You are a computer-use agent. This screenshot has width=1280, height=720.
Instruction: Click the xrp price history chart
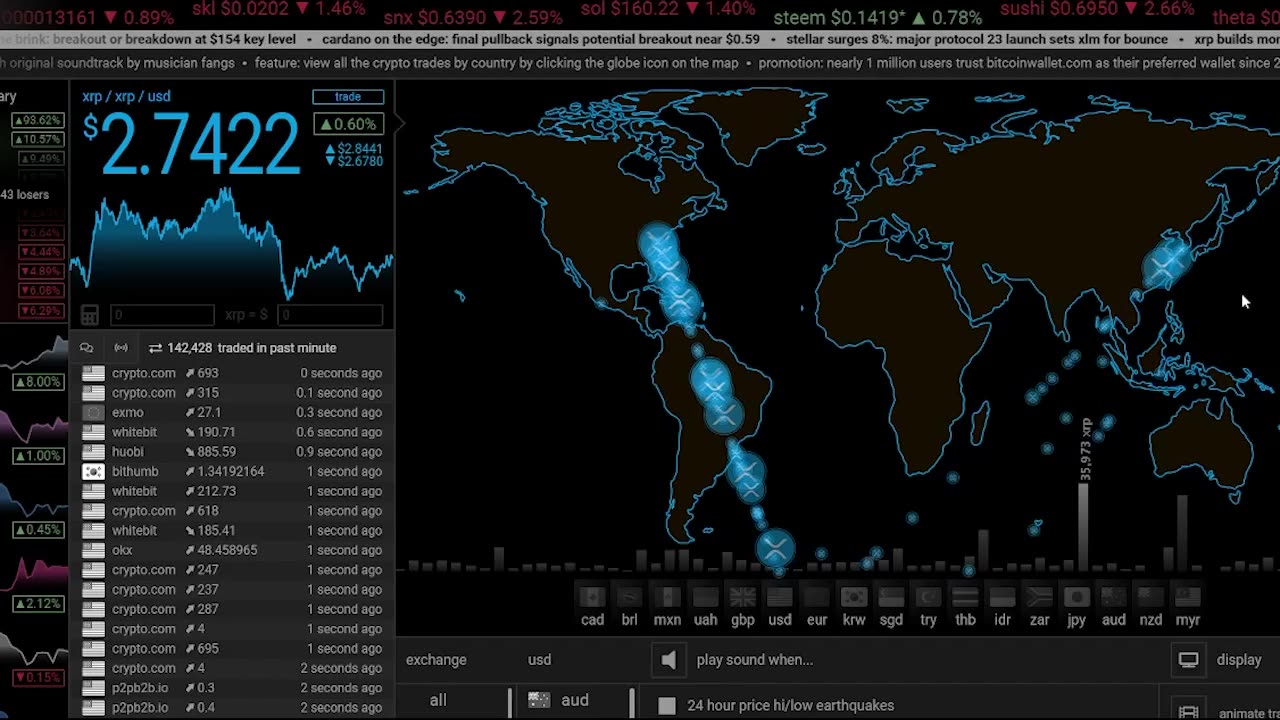coord(231,245)
